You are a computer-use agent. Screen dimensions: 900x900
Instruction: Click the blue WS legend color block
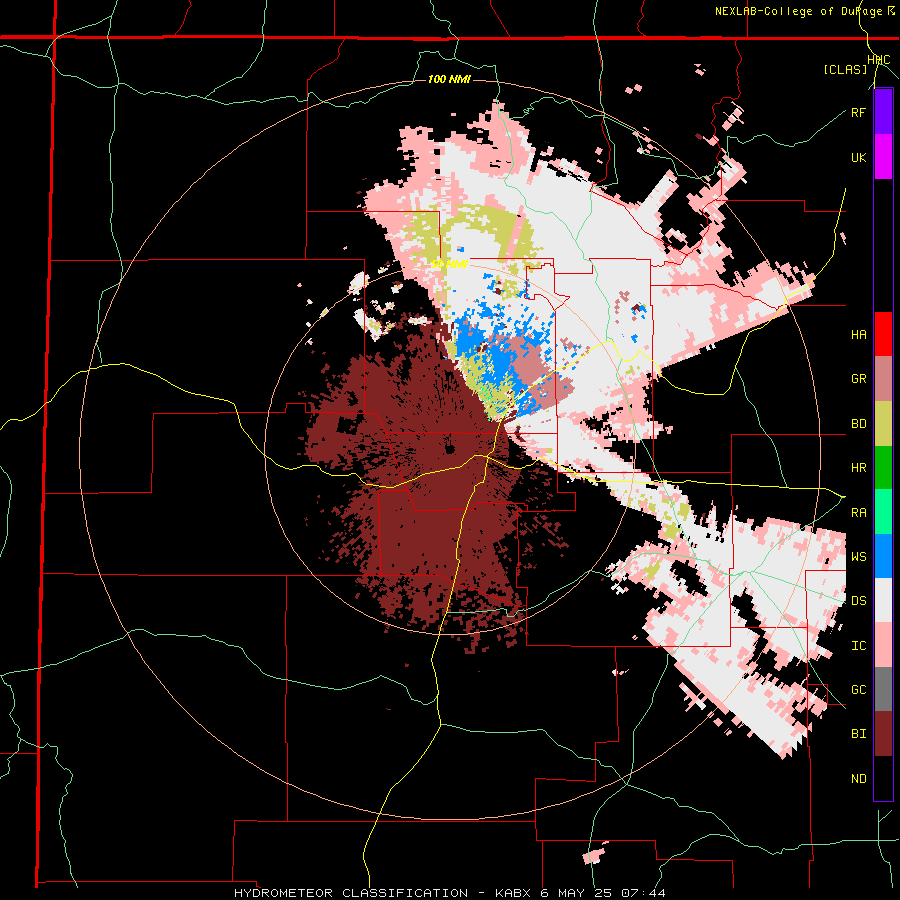tap(883, 556)
